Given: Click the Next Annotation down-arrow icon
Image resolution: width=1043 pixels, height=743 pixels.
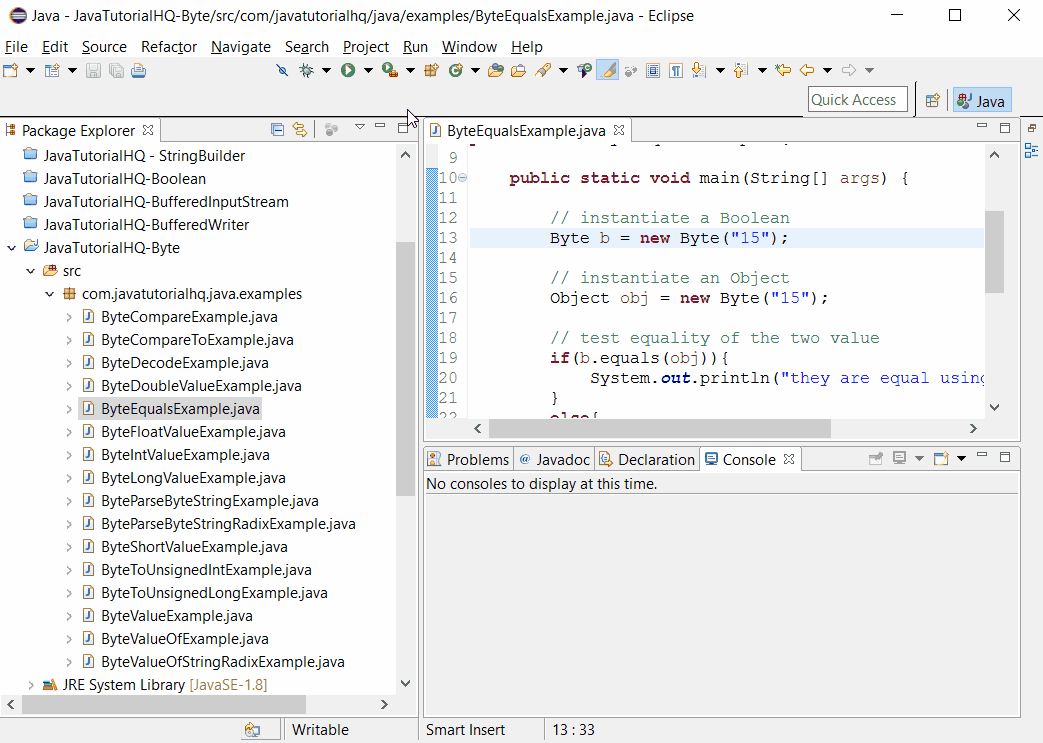Looking at the screenshot, I should (698, 71).
